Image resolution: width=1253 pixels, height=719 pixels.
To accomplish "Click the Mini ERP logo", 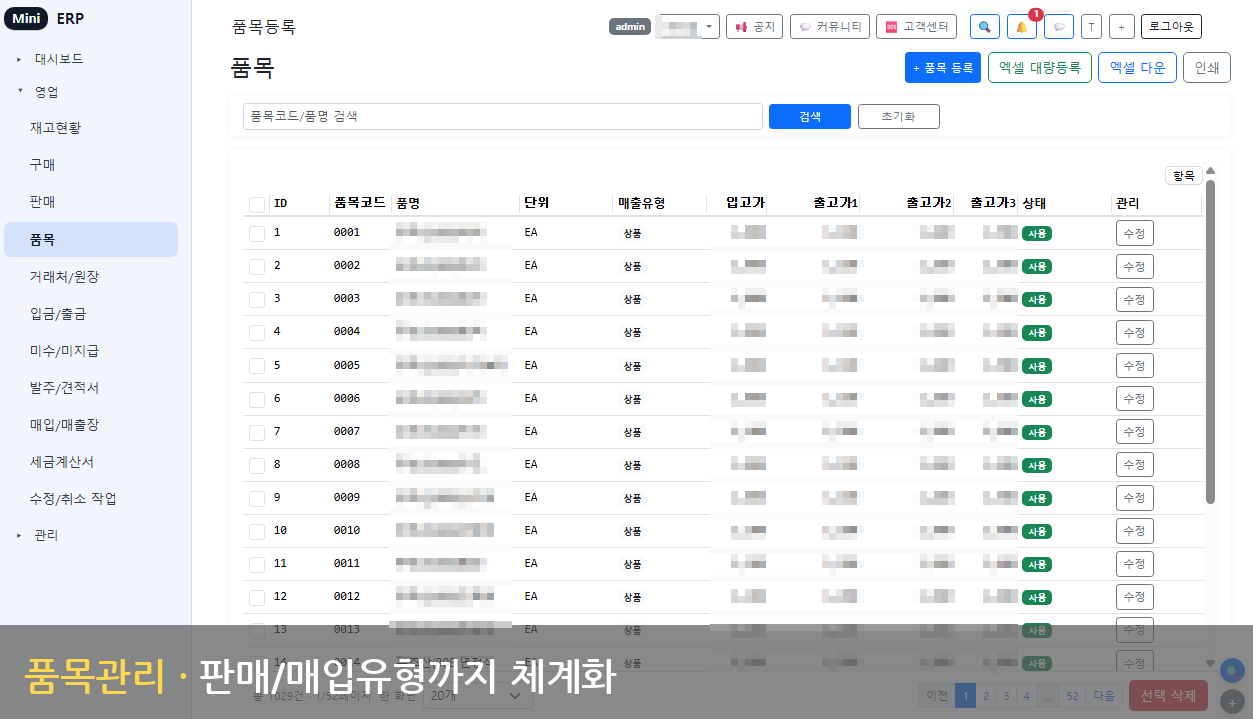I will coord(45,19).
